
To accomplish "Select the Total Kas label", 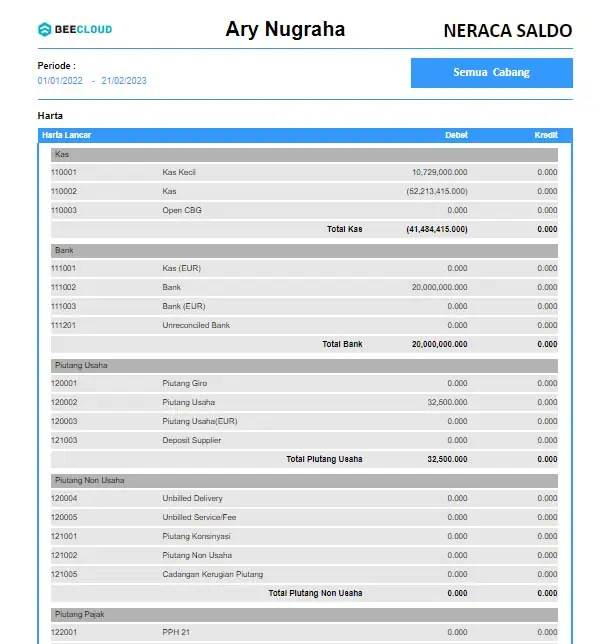I will point(345,229).
